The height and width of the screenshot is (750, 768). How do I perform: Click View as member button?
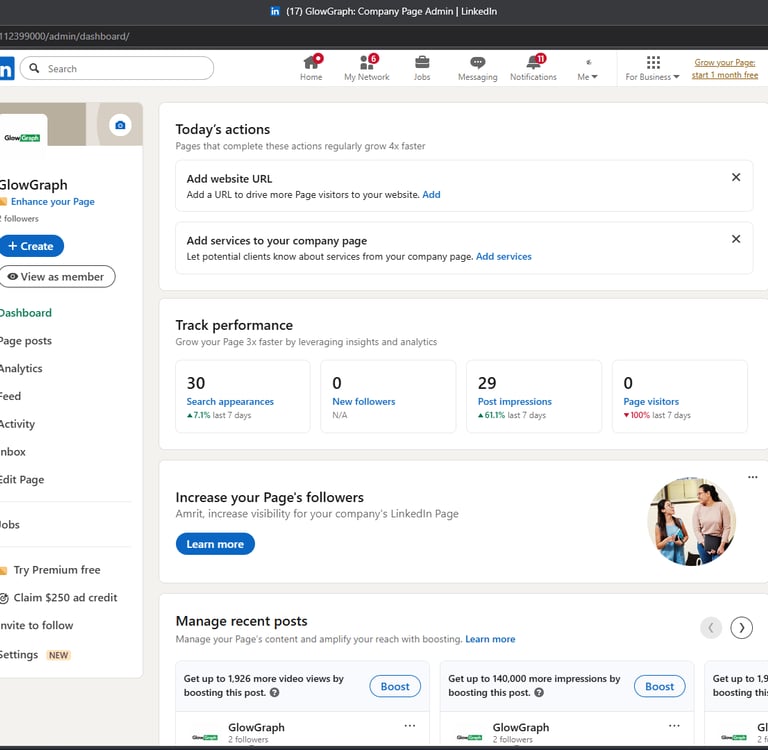coord(57,277)
